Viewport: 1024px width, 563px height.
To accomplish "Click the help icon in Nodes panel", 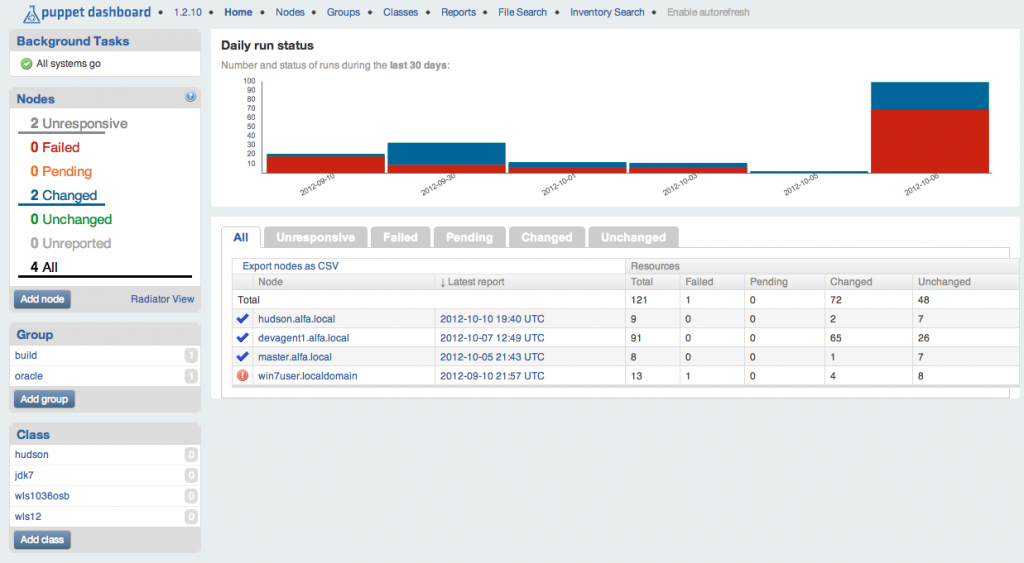I will coord(190,97).
